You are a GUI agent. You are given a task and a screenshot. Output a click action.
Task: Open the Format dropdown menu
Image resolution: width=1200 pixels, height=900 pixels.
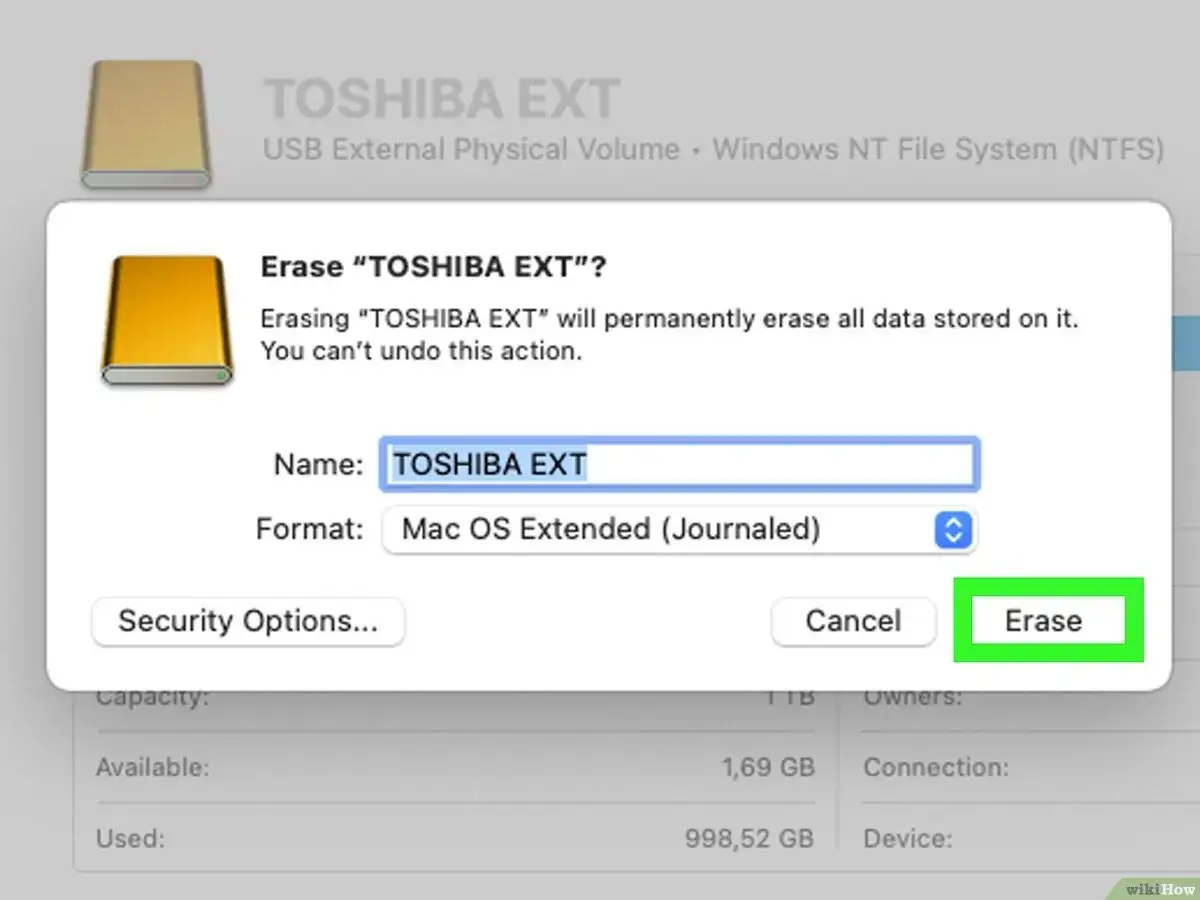coord(679,529)
